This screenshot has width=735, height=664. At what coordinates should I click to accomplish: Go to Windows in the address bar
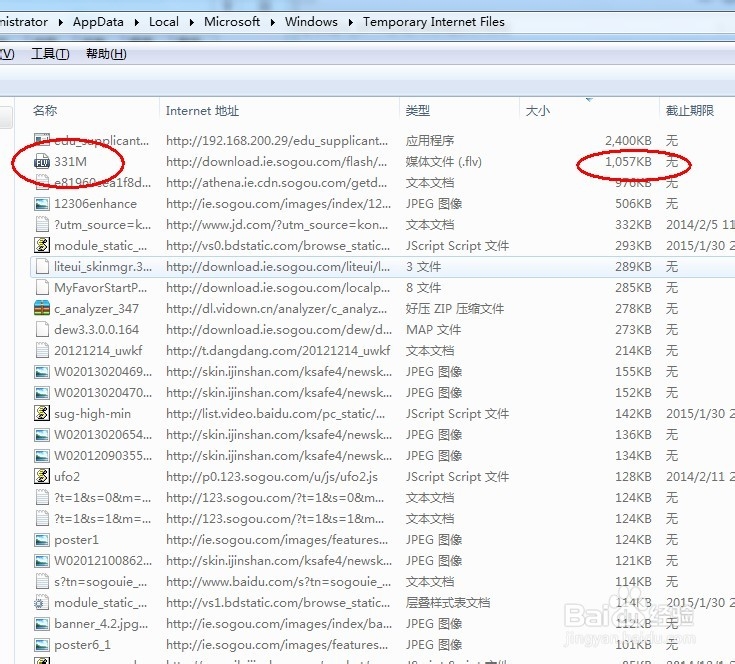pos(311,22)
